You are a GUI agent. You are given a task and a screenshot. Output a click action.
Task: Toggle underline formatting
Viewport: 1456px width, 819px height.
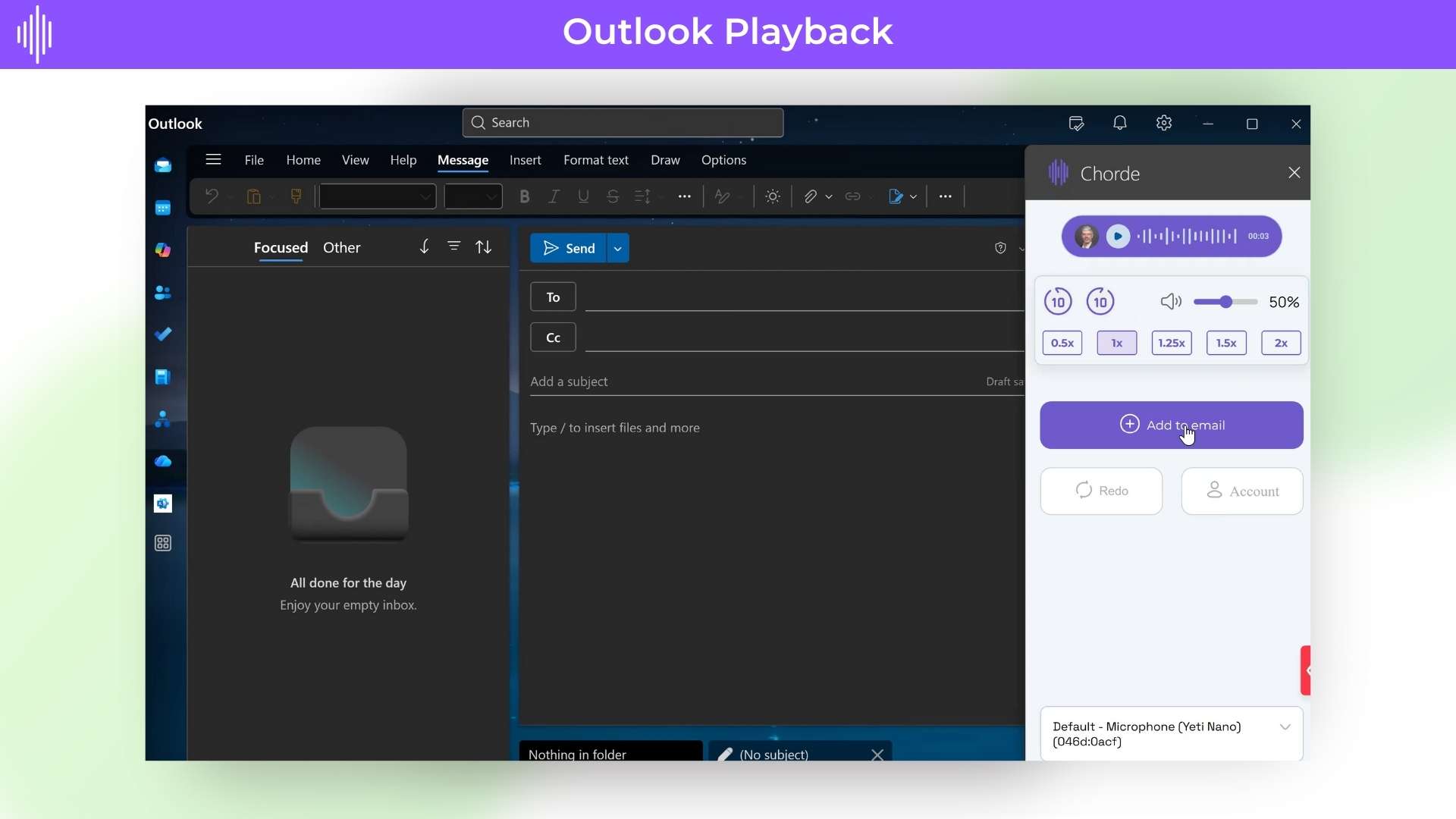coord(583,196)
